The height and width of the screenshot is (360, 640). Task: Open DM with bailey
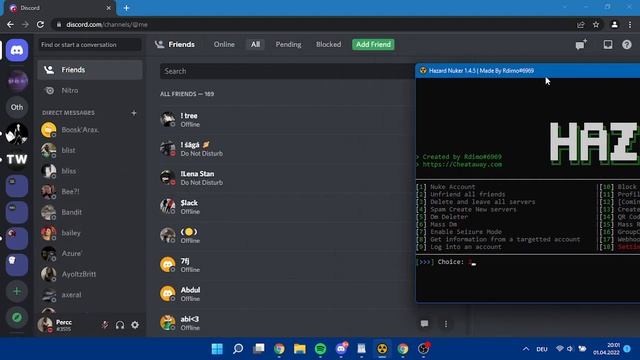[x=90, y=233]
